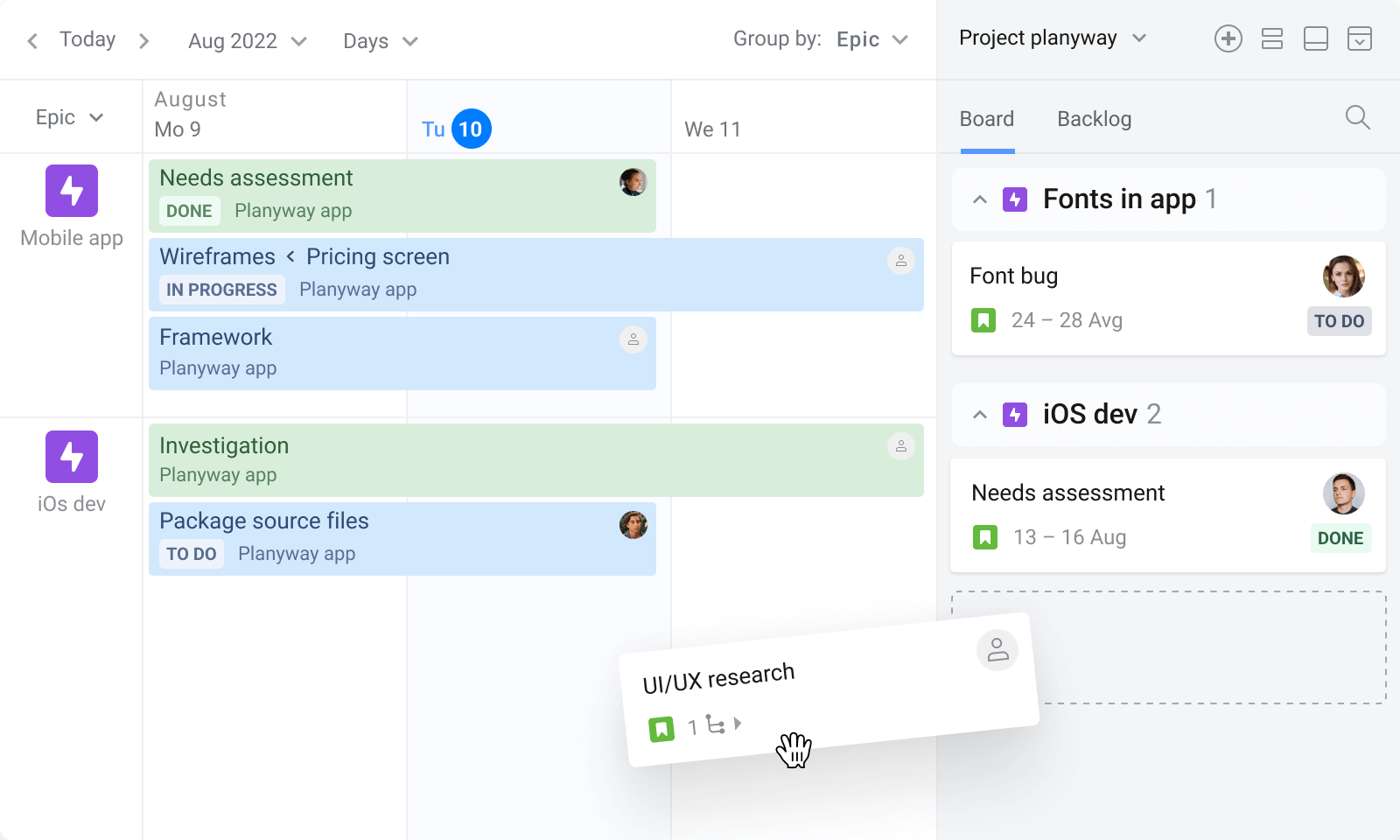Select the split panel layout icon
Viewport: 1400px width, 840px height.
(x=1316, y=38)
